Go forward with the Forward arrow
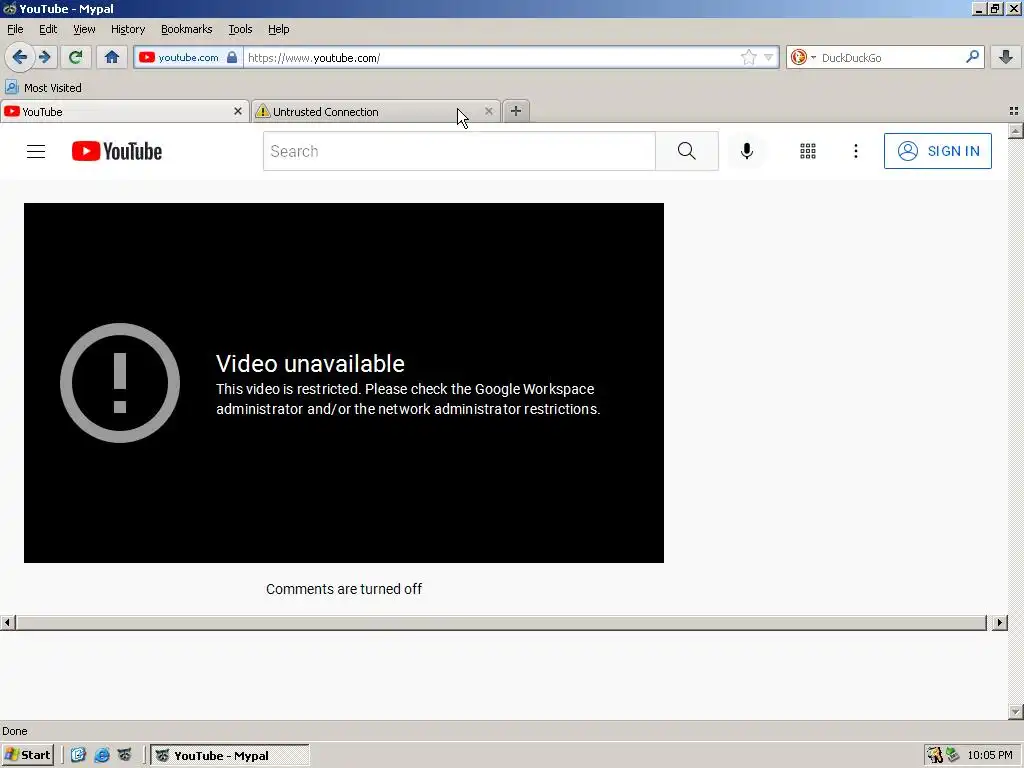 pyautogui.click(x=45, y=57)
